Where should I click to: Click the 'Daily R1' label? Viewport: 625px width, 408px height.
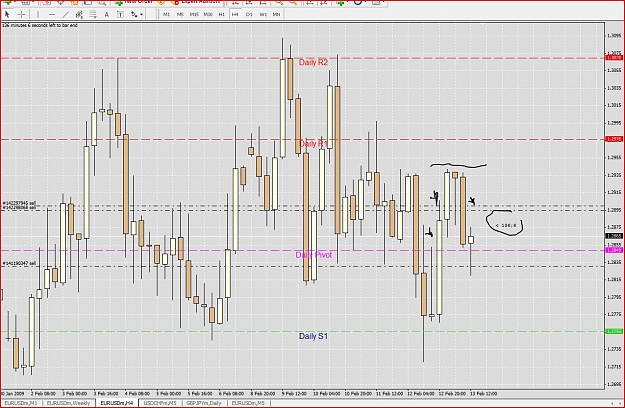click(x=313, y=143)
